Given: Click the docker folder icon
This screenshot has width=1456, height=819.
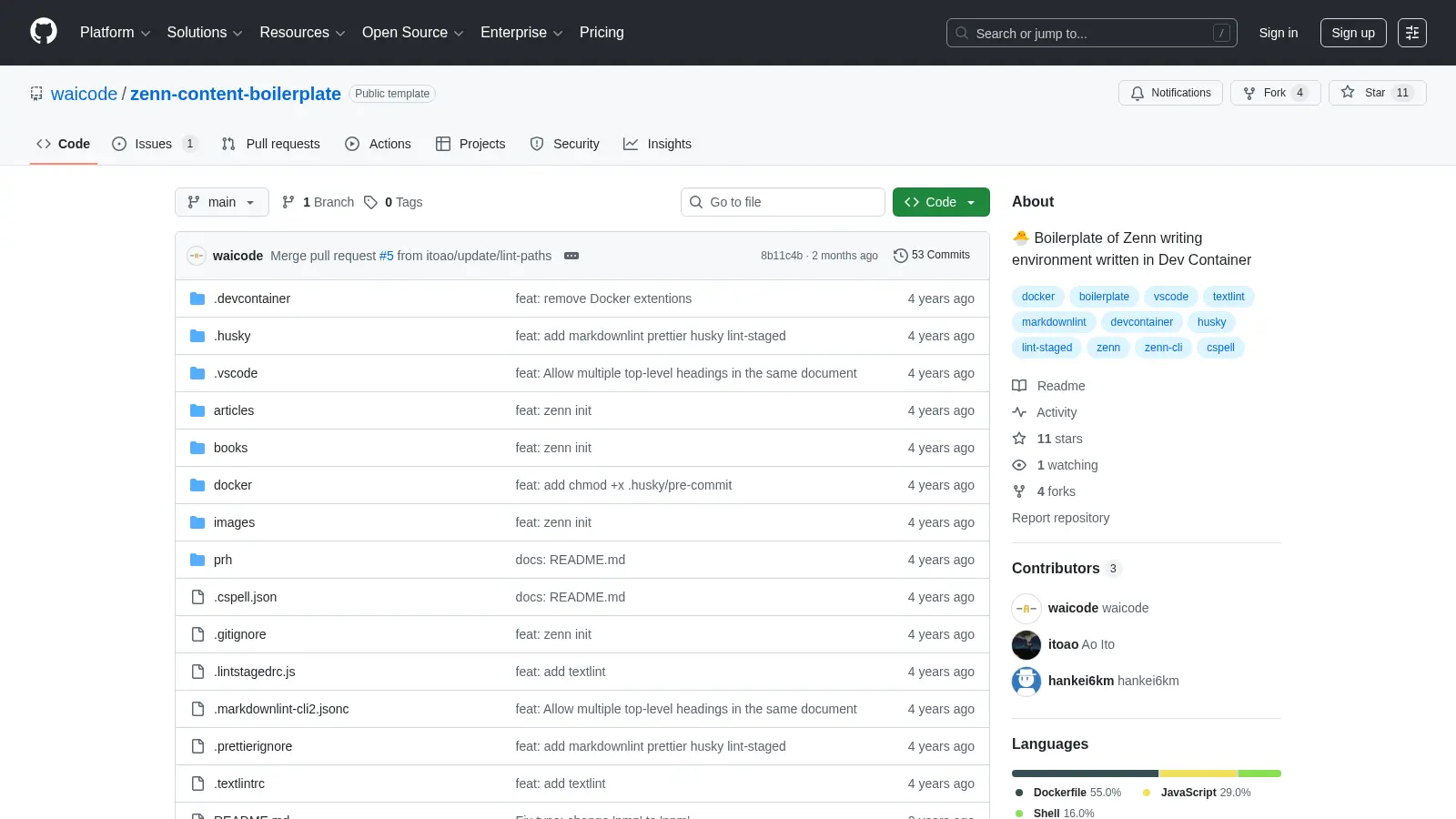Looking at the screenshot, I should click(197, 485).
